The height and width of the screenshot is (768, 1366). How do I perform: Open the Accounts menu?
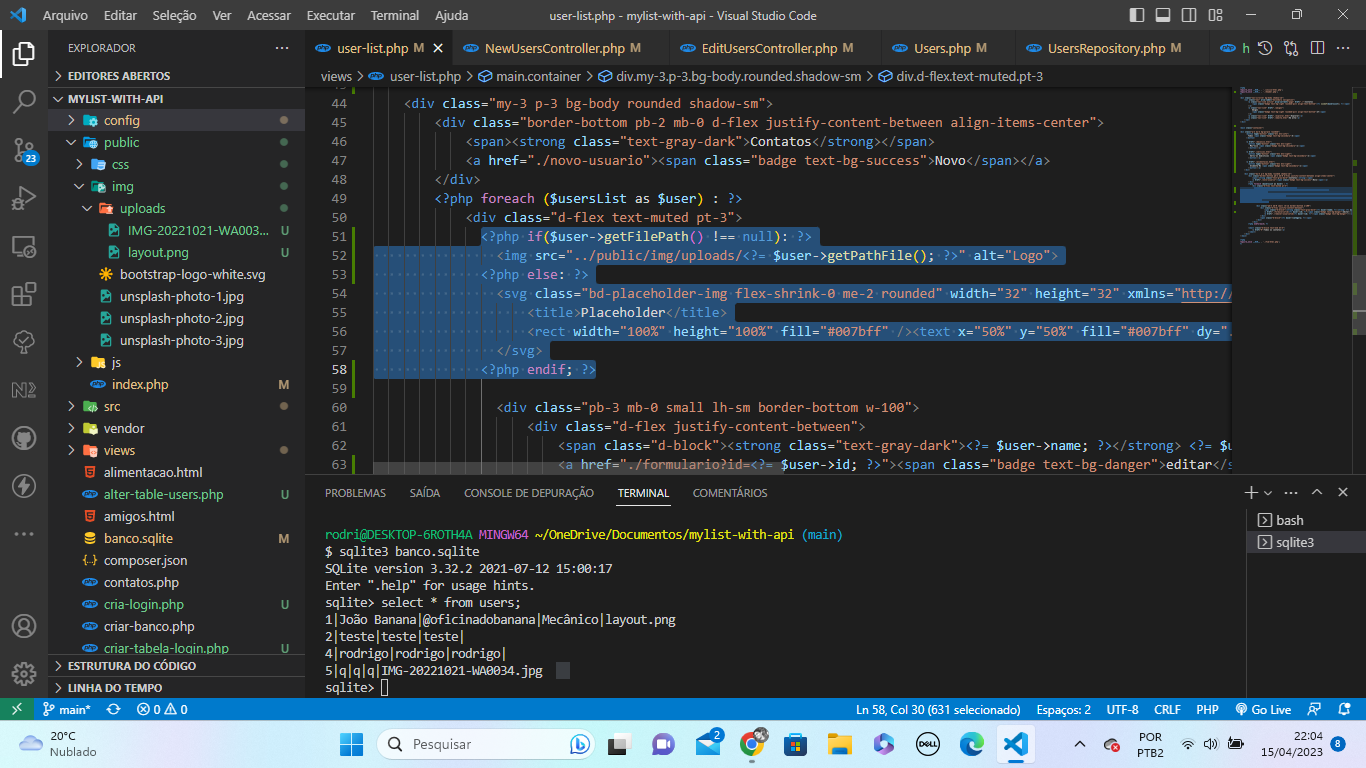[24, 626]
